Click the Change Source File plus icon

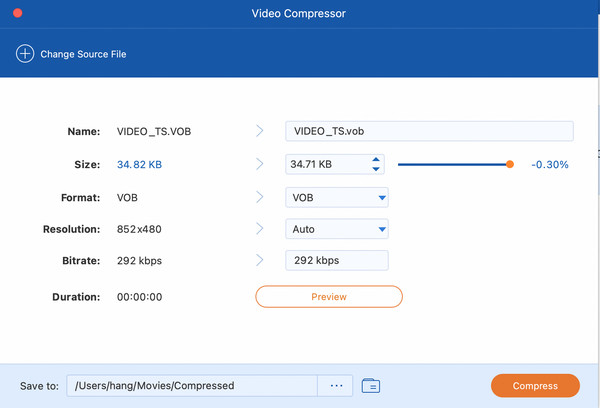click(25, 54)
